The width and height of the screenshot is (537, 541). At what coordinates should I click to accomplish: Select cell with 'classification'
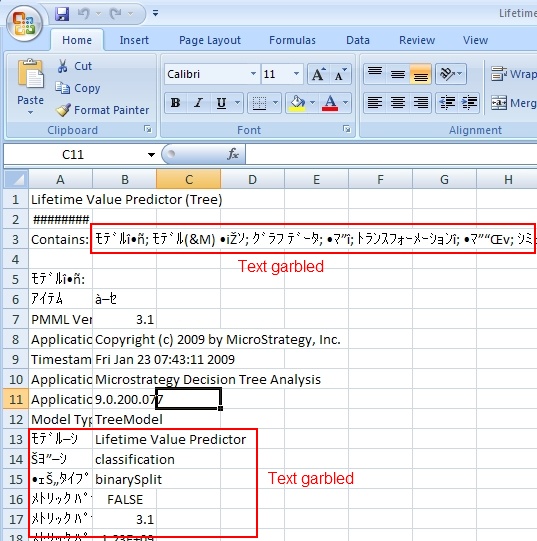124,460
